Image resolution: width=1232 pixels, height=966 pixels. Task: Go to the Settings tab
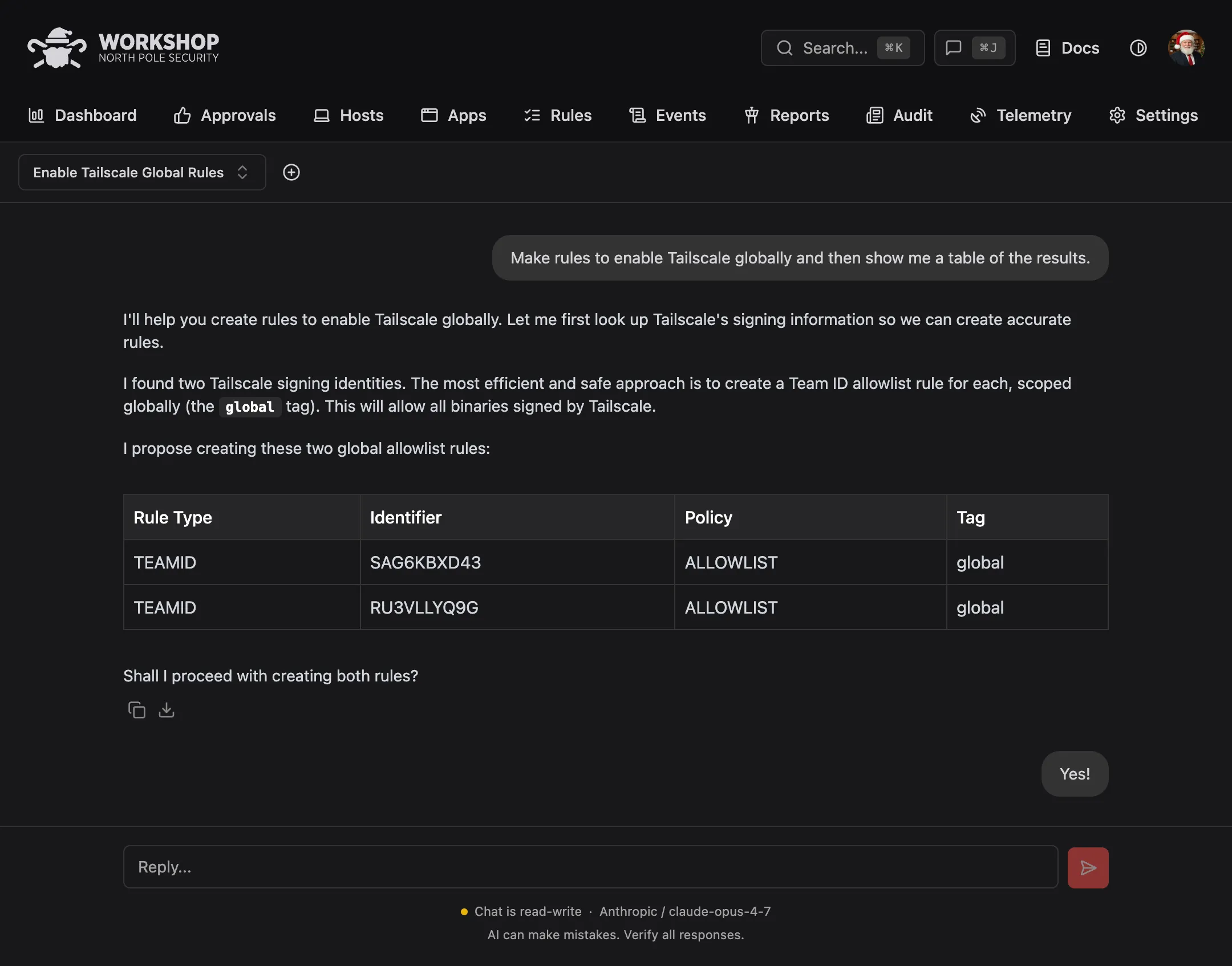coord(1153,115)
